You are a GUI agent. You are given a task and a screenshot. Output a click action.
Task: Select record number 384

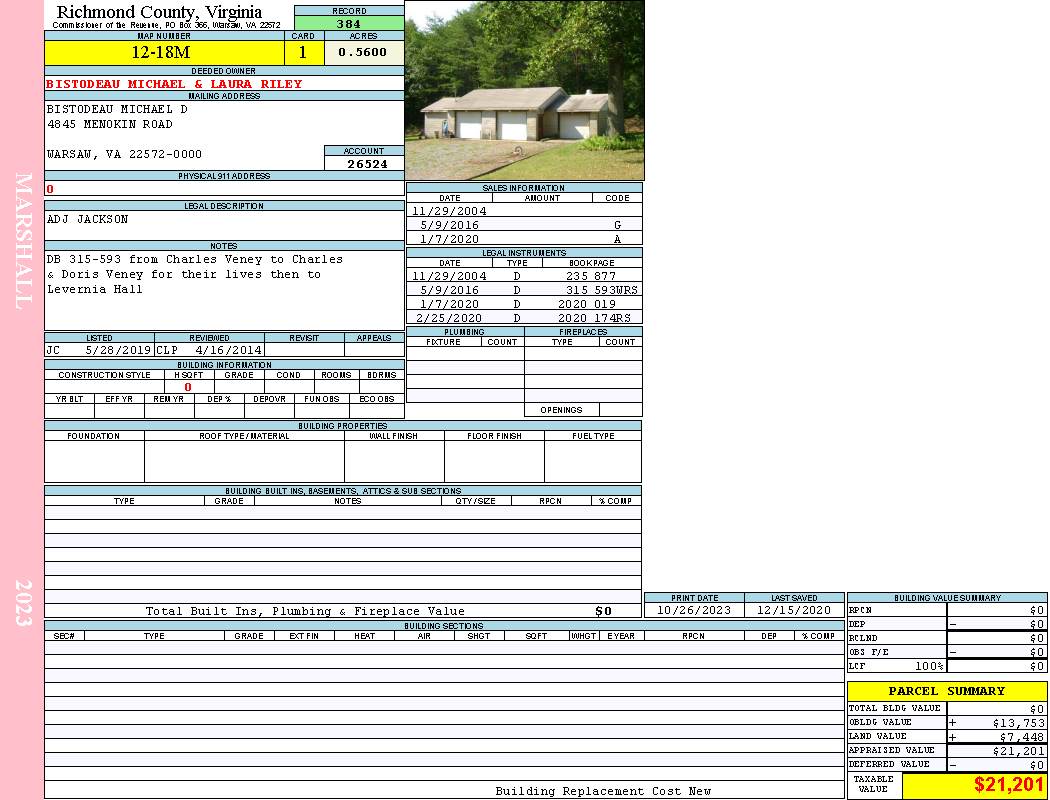click(x=349, y=23)
